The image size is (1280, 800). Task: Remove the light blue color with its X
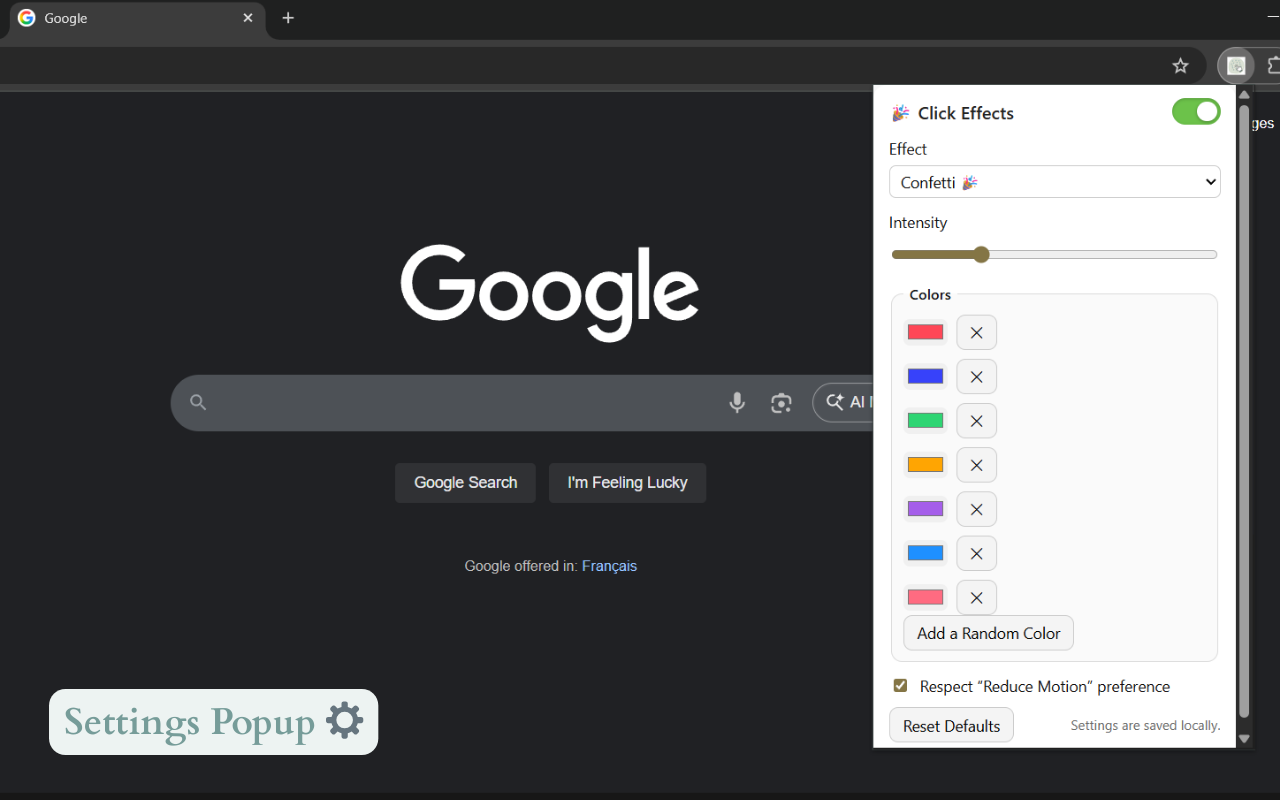[x=976, y=553]
